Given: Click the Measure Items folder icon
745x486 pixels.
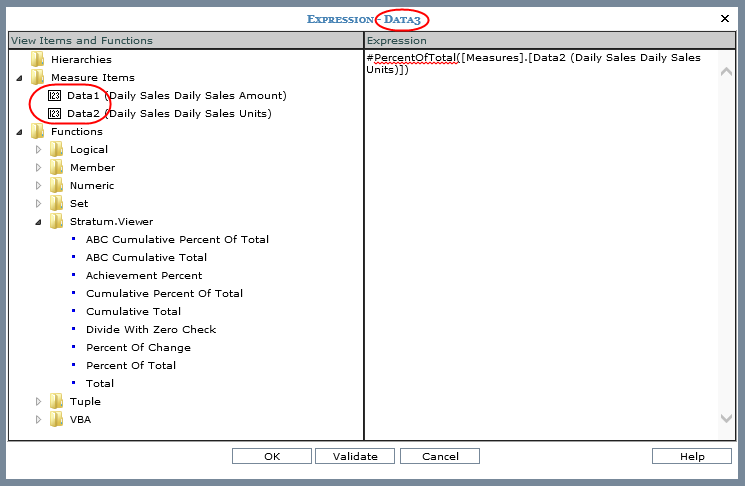Looking at the screenshot, I should tap(38, 77).
